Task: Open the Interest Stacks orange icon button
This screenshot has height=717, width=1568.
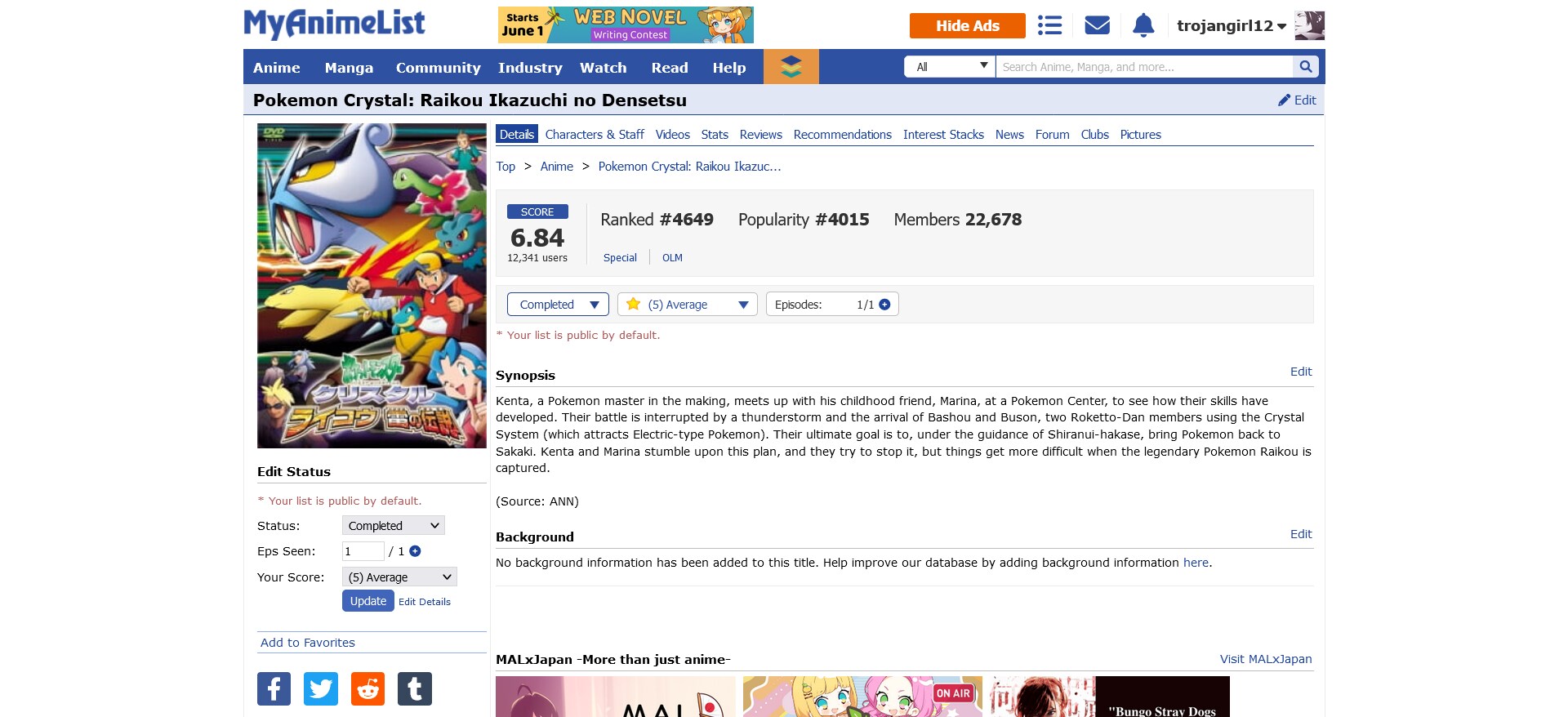Action: (791, 67)
